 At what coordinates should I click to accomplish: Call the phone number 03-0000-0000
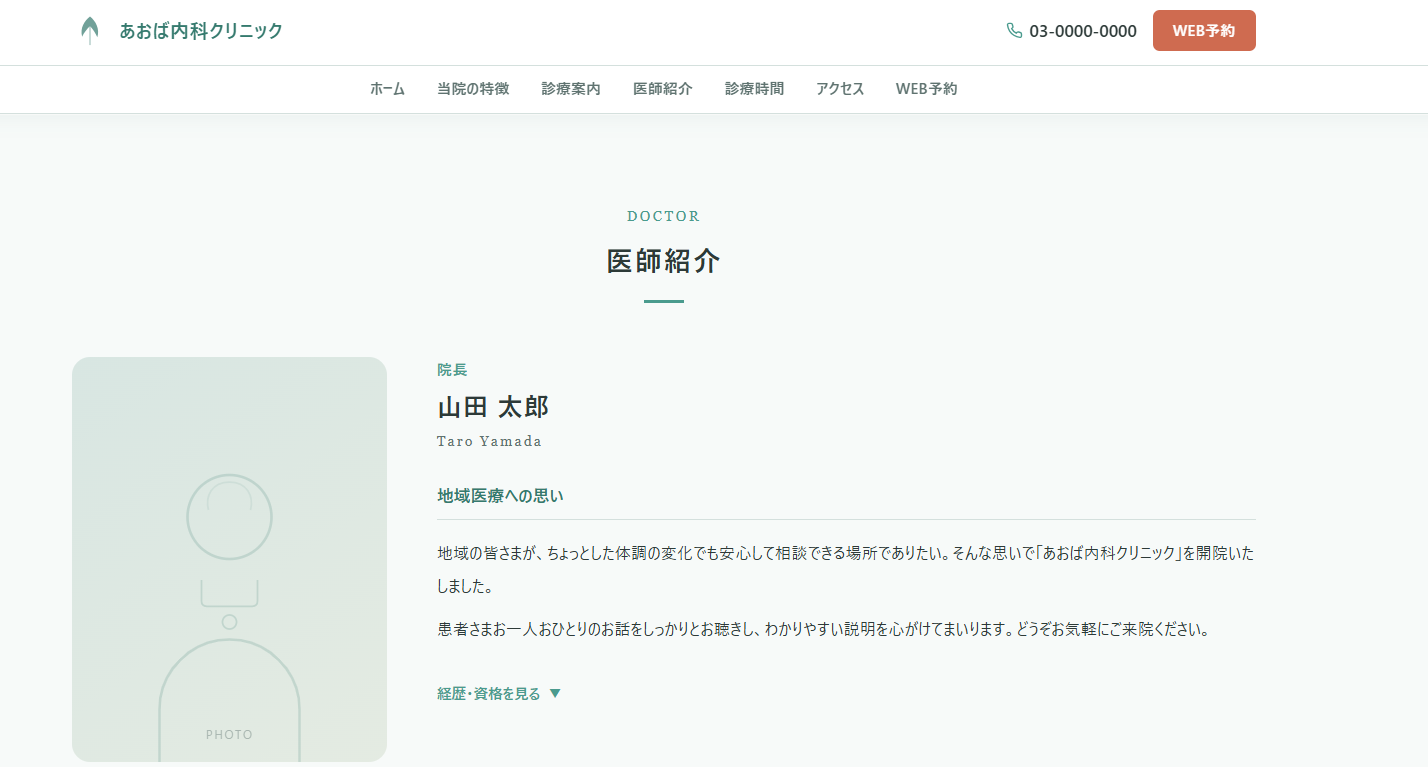click(x=1083, y=31)
